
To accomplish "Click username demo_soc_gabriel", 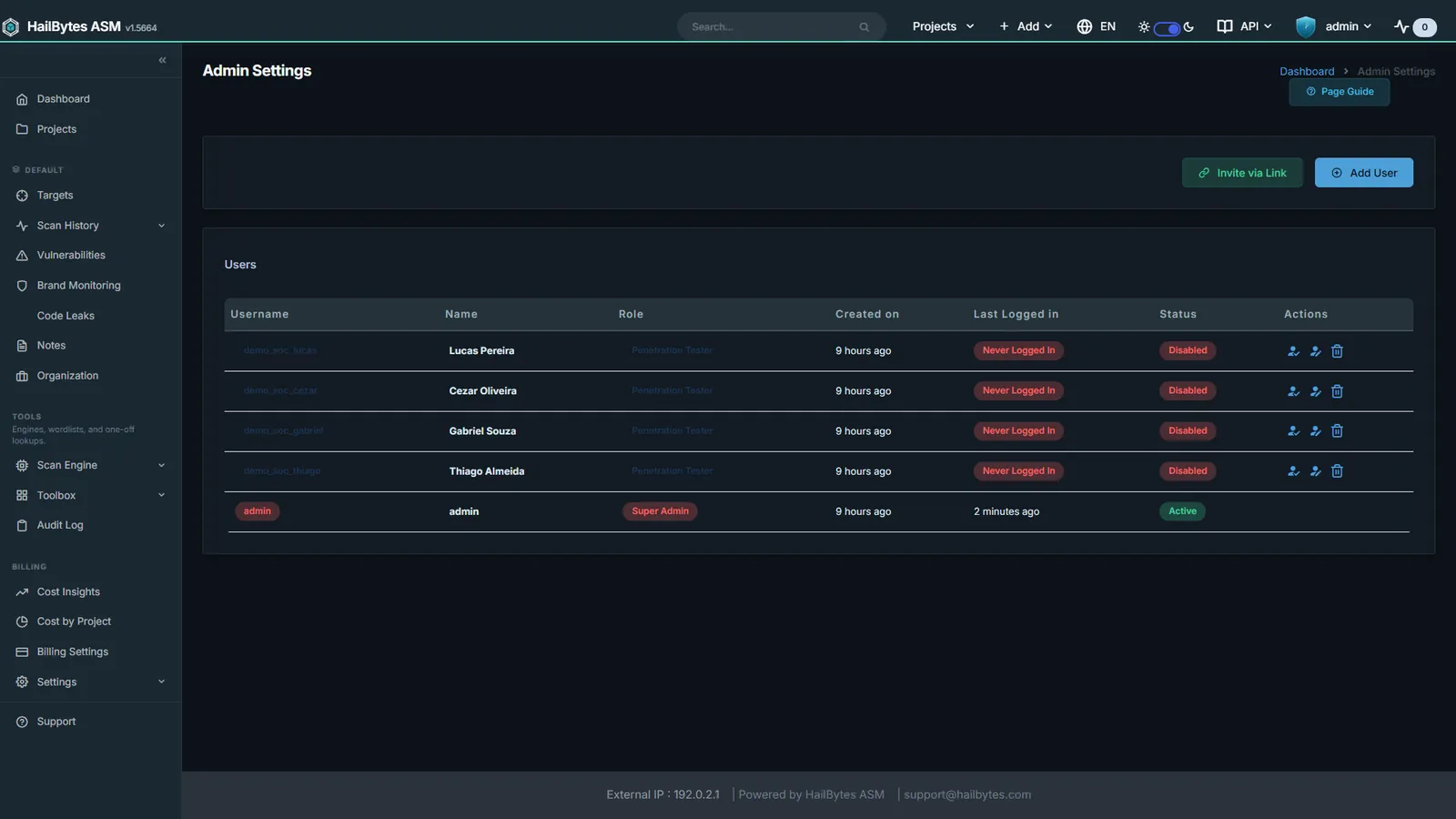I will (x=283, y=430).
